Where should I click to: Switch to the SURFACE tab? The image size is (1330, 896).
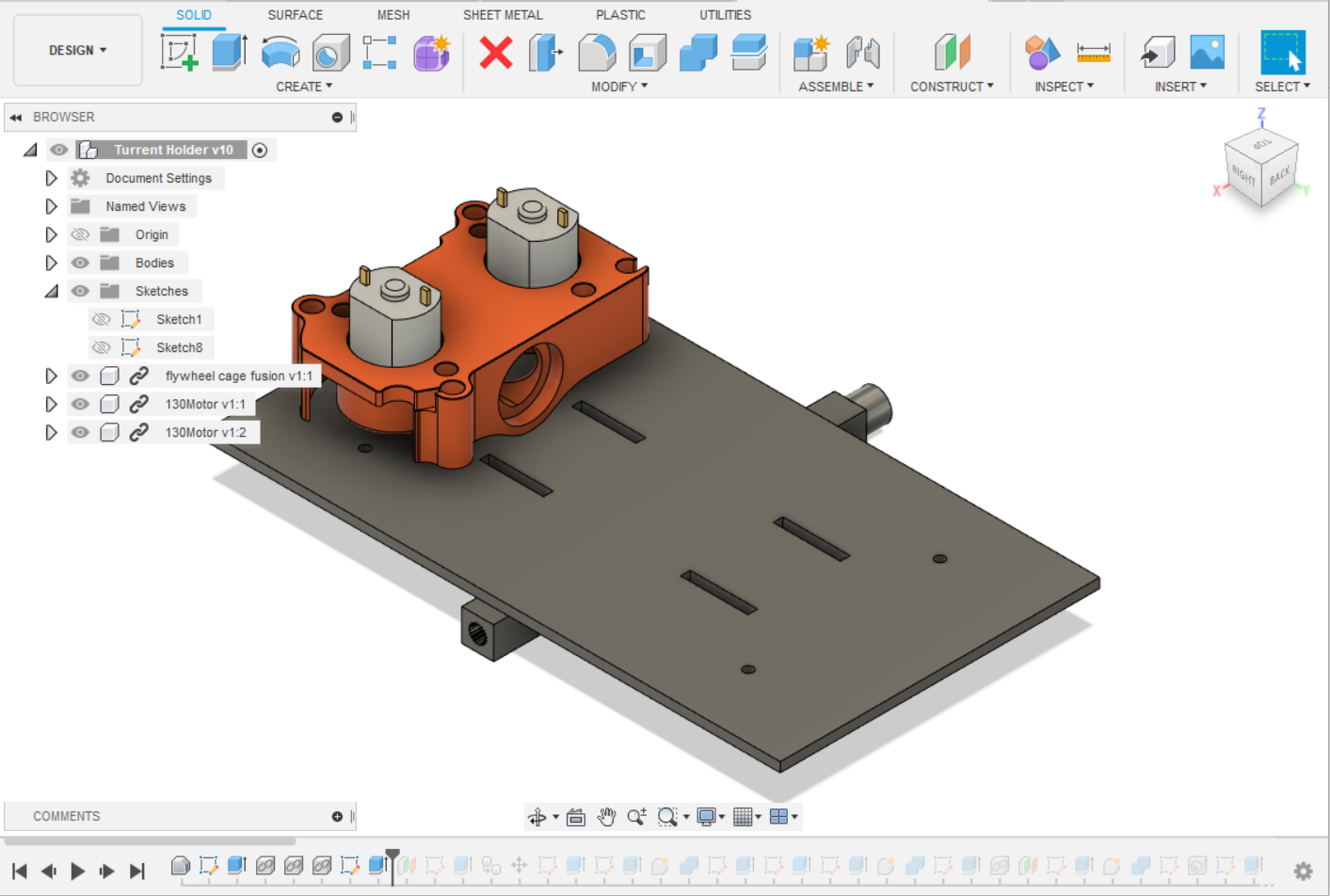click(x=295, y=15)
